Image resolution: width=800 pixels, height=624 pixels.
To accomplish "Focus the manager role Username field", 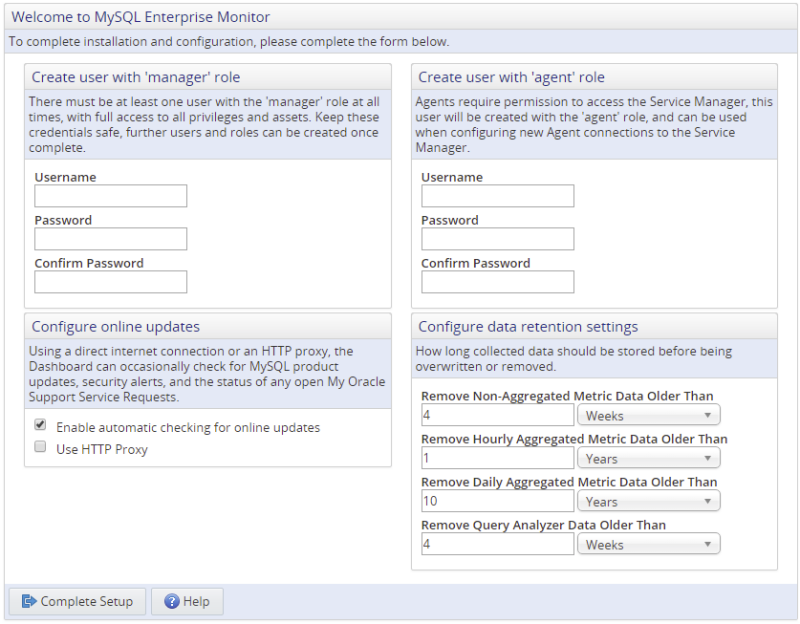I will (111, 196).
